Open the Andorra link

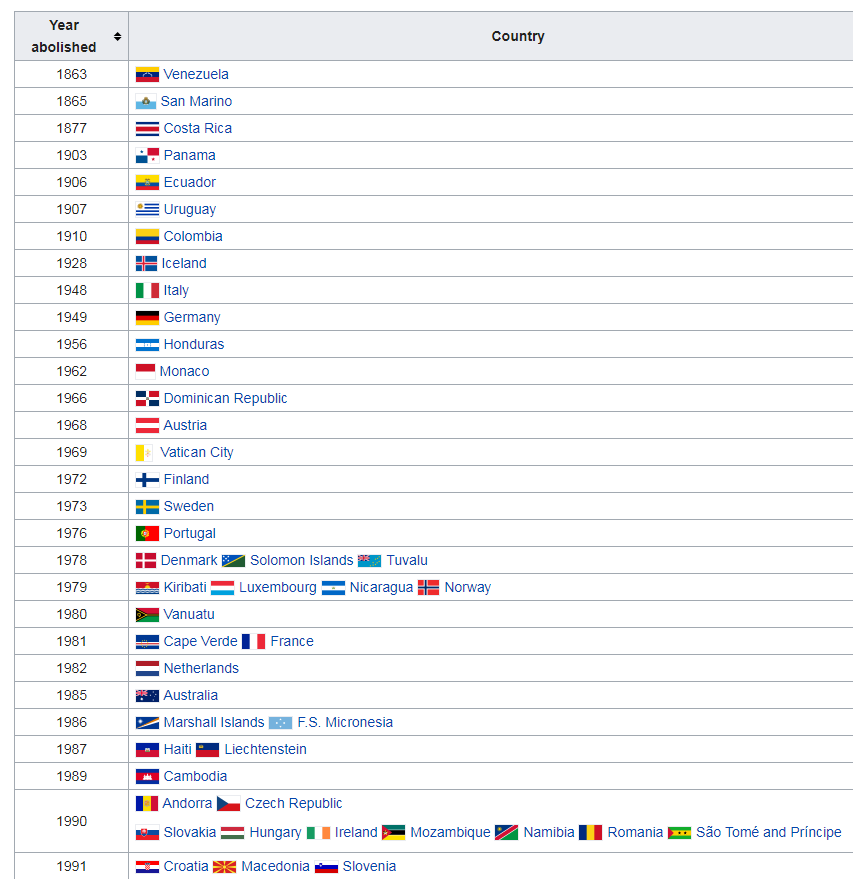187,803
